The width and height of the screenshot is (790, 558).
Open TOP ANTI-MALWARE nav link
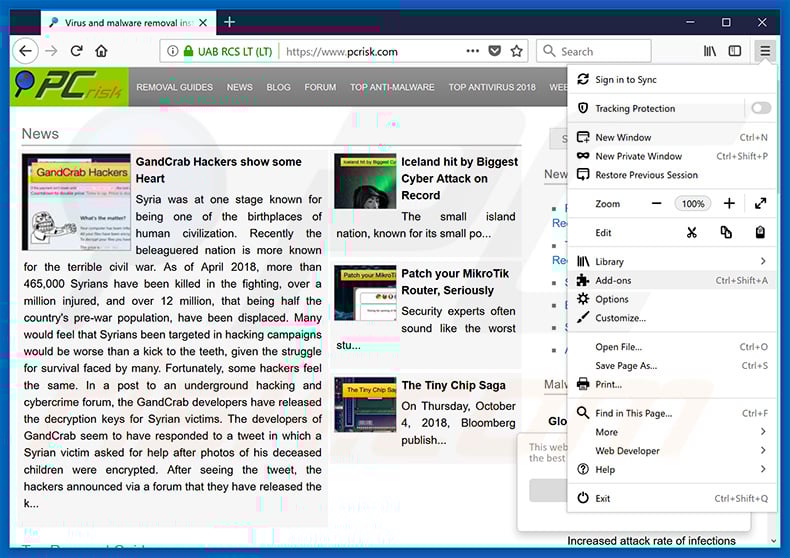coord(392,87)
